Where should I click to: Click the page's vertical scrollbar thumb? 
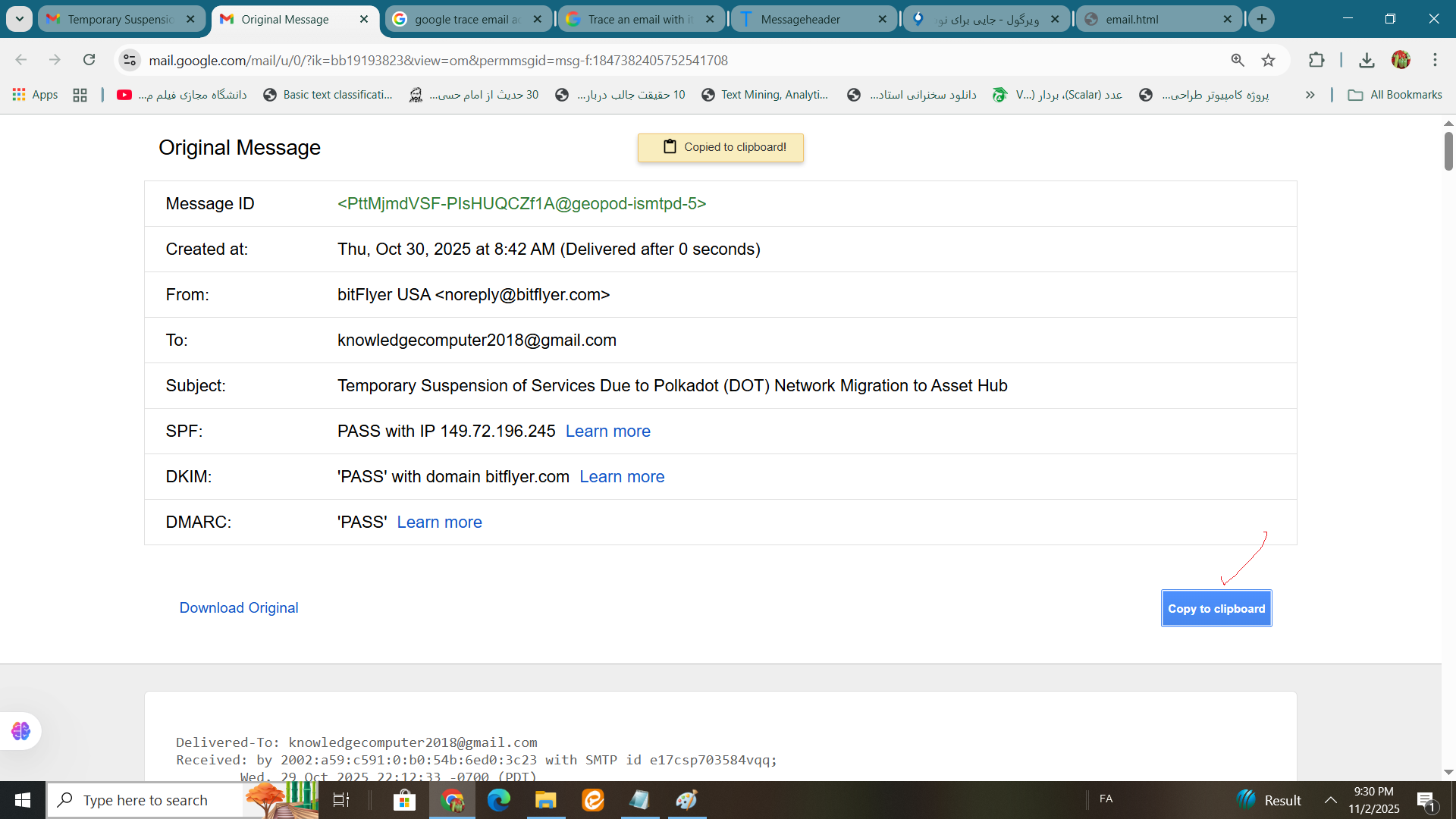pos(1448,150)
